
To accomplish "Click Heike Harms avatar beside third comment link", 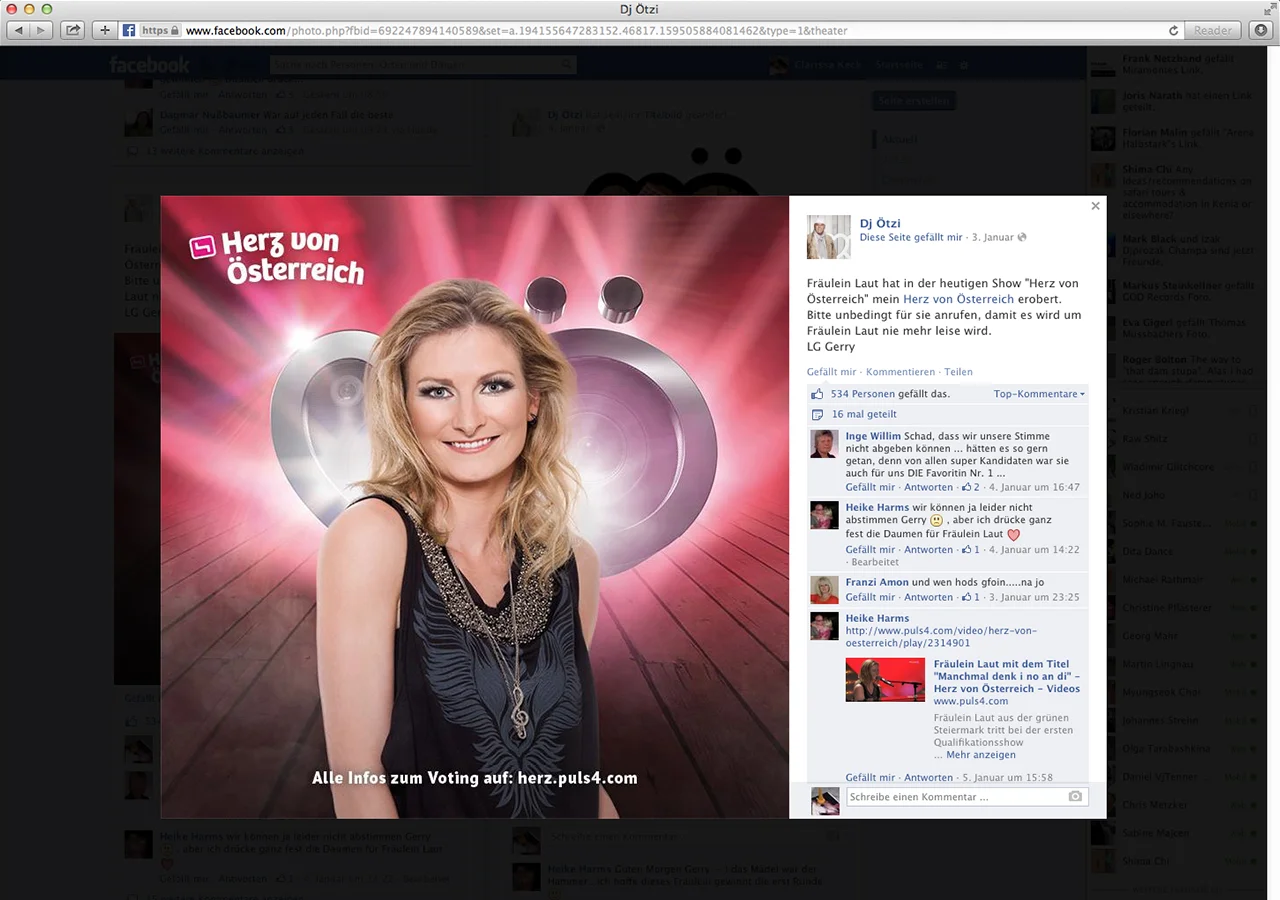I will [x=824, y=626].
